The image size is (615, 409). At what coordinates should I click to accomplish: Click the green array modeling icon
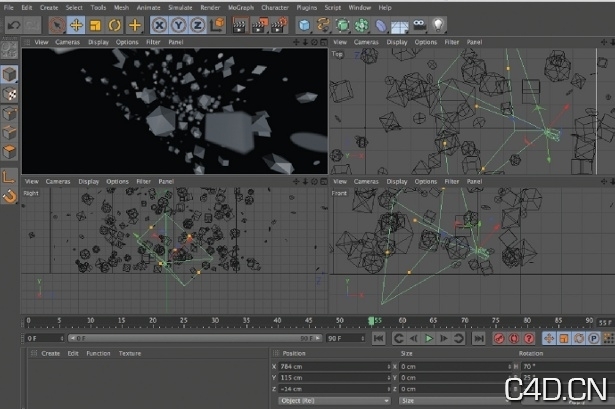[x=362, y=25]
